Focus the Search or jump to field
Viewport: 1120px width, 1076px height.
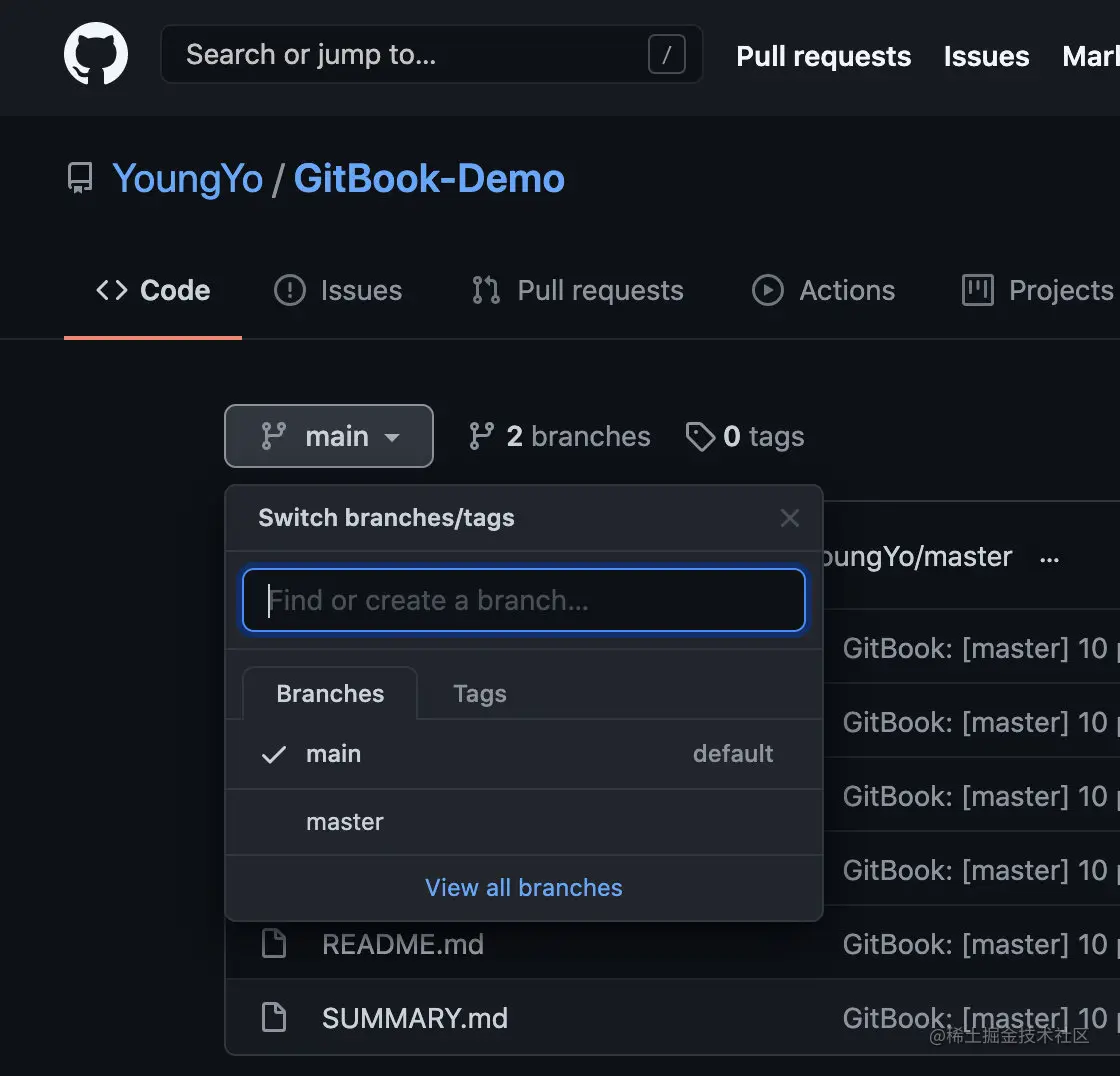(x=431, y=54)
